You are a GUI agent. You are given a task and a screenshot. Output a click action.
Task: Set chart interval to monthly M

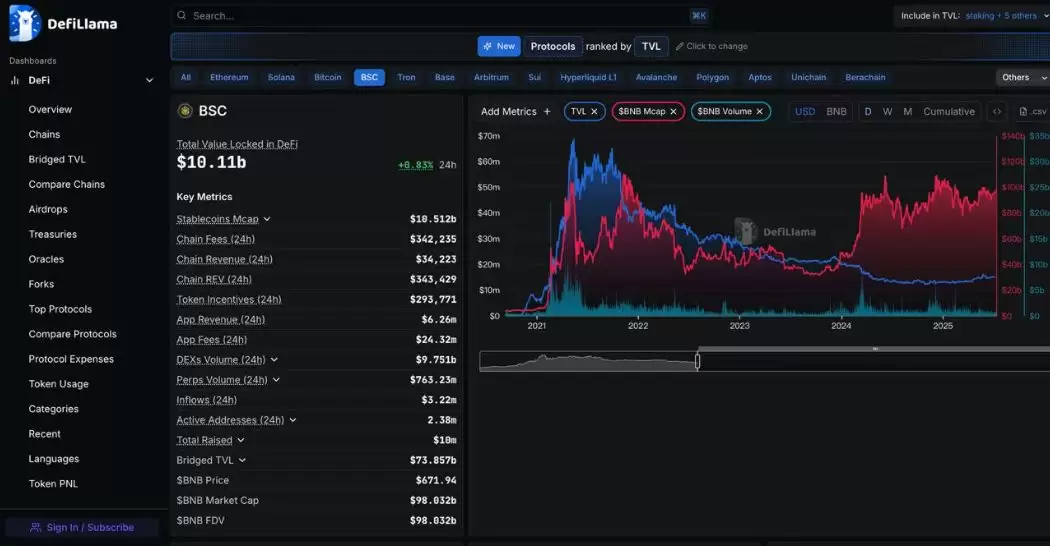pyautogui.click(x=907, y=111)
